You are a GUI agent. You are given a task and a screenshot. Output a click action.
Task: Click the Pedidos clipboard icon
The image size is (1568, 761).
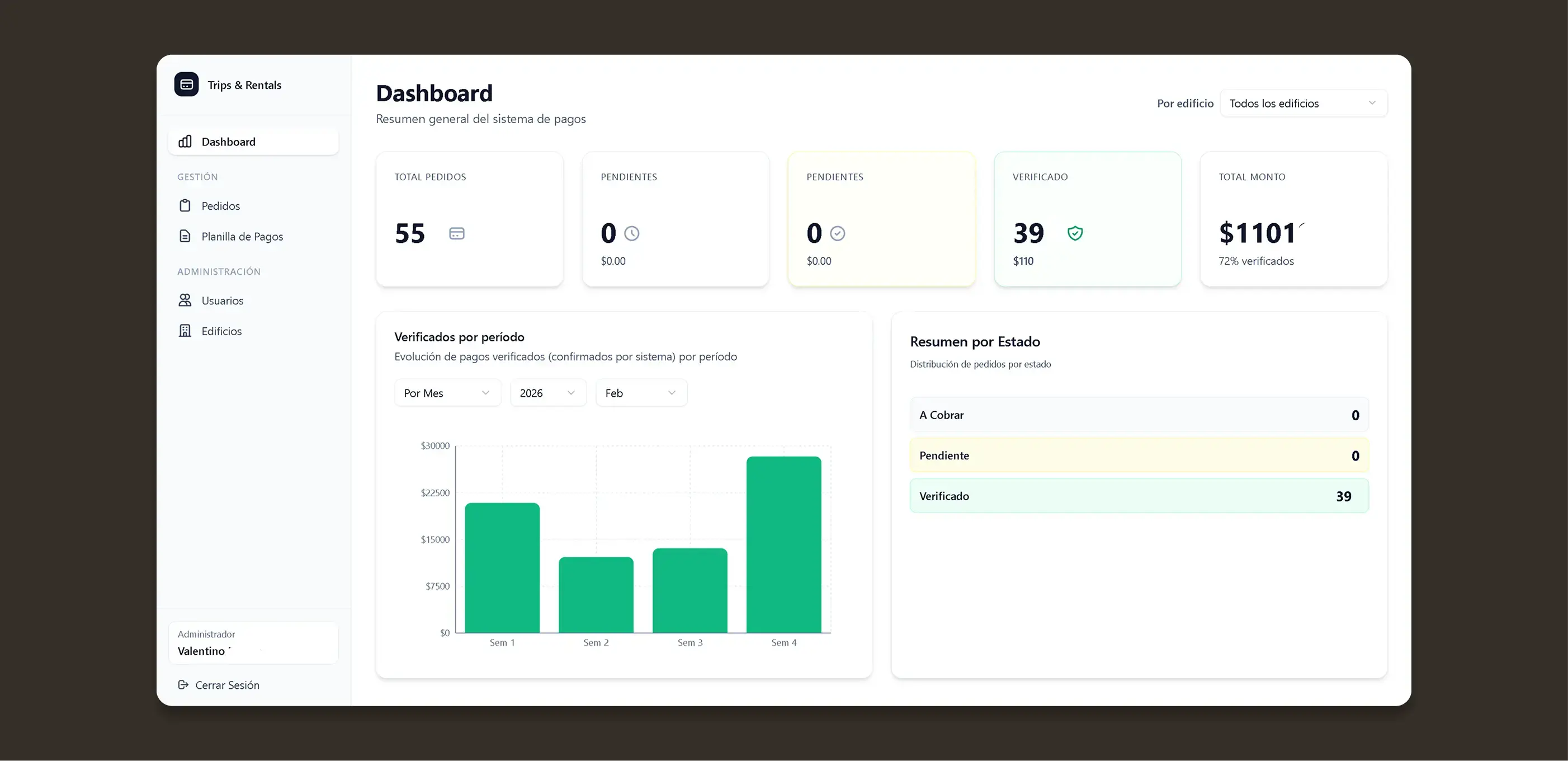point(185,206)
